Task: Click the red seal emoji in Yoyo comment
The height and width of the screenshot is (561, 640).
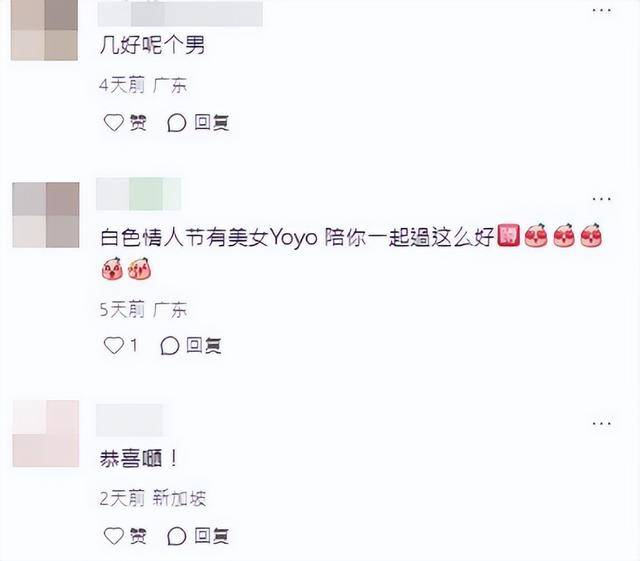Action: pyautogui.click(x=509, y=235)
